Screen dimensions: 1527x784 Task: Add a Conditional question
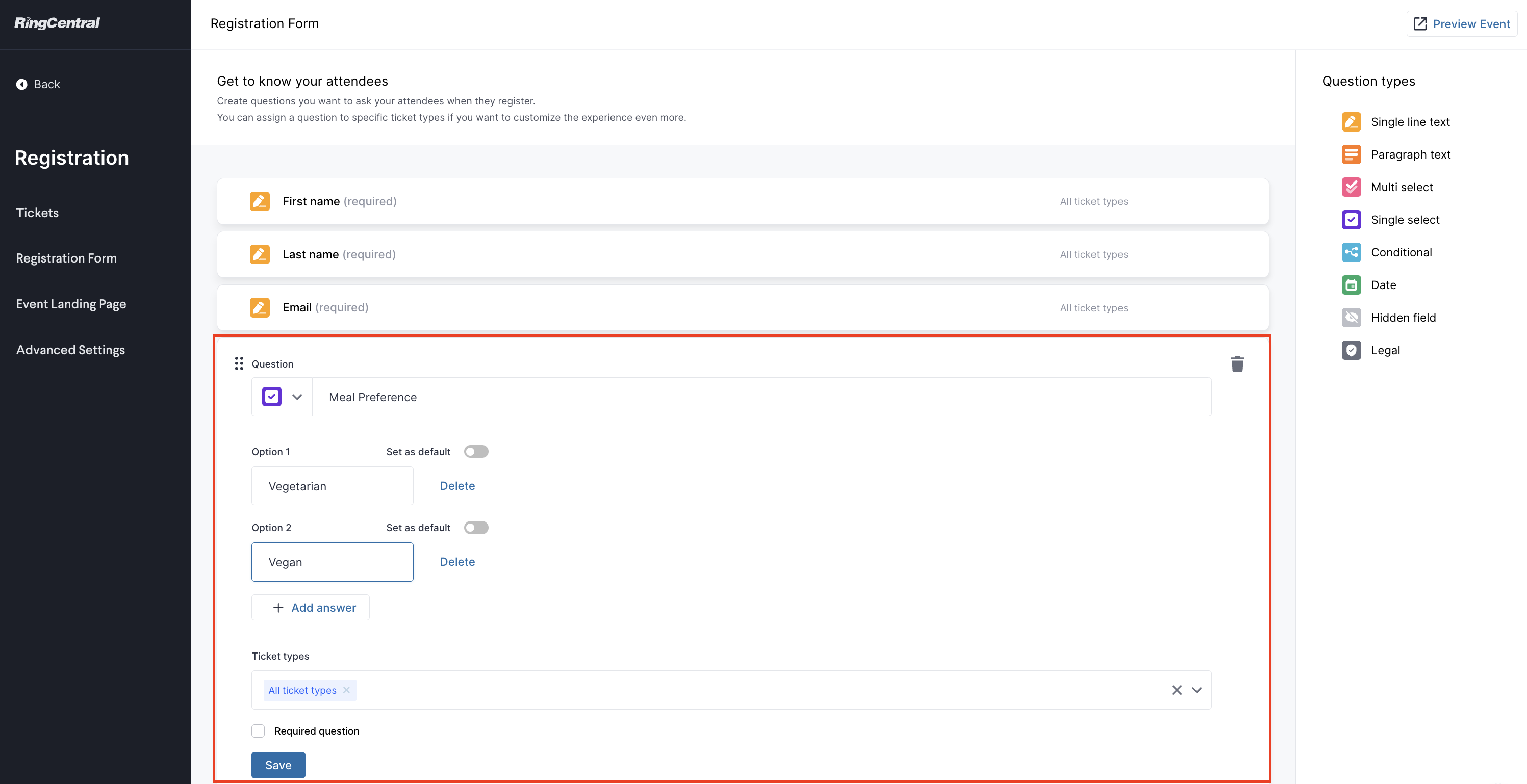1387,252
